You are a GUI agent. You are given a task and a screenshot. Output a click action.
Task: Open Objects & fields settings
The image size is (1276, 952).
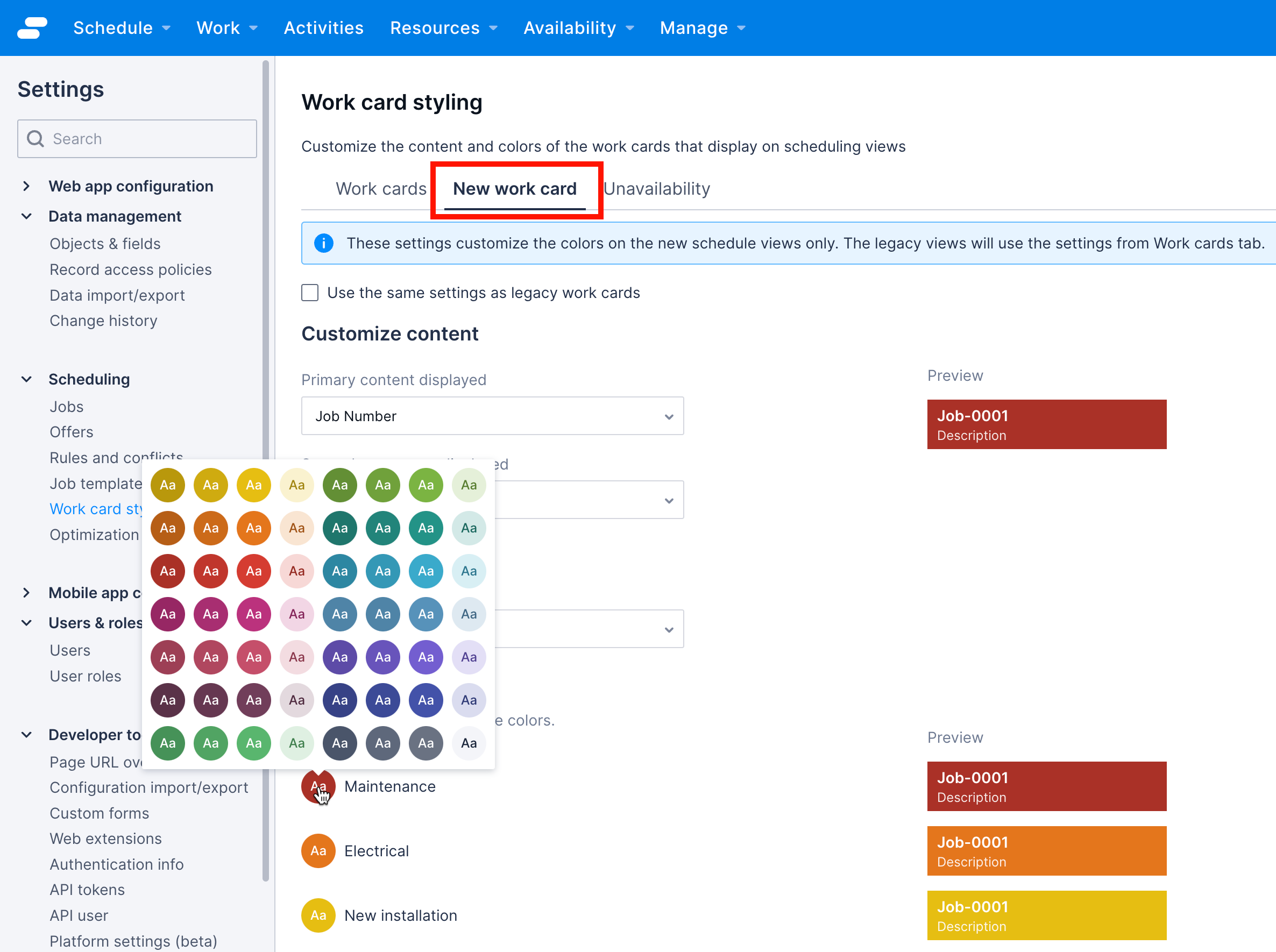105,243
